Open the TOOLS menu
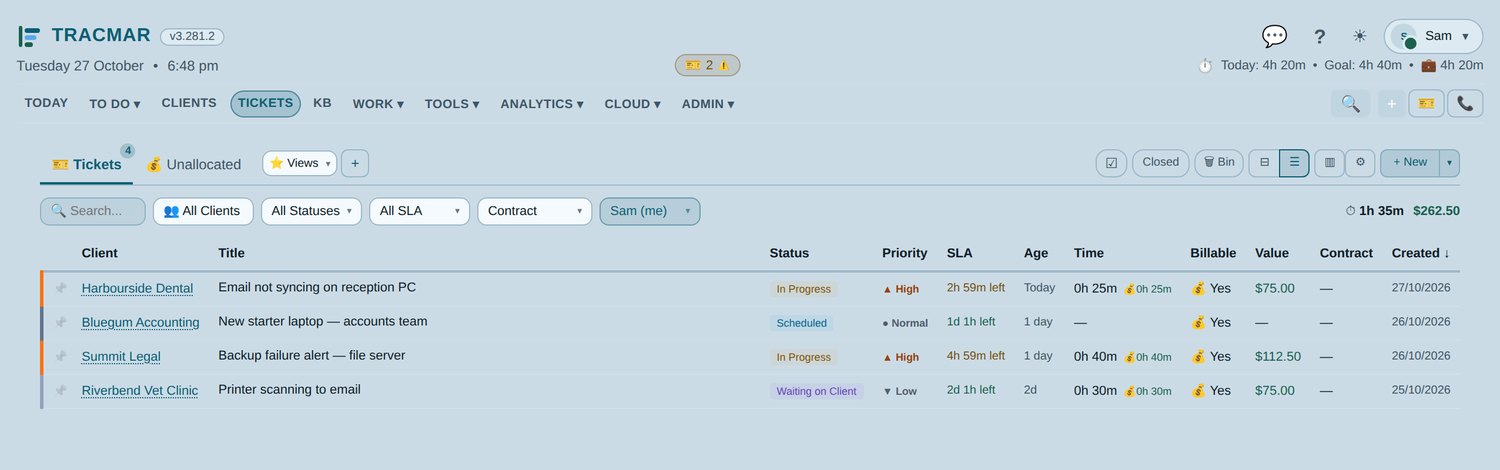This screenshot has height=470, width=1500. pos(452,104)
